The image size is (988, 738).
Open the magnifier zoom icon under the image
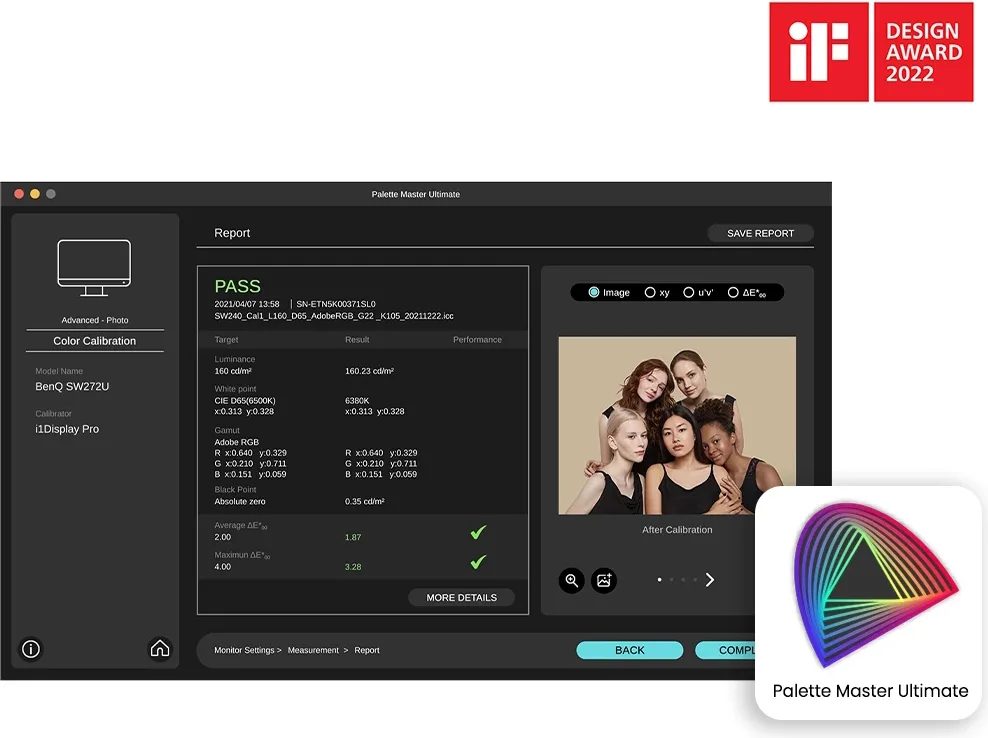[572, 580]
